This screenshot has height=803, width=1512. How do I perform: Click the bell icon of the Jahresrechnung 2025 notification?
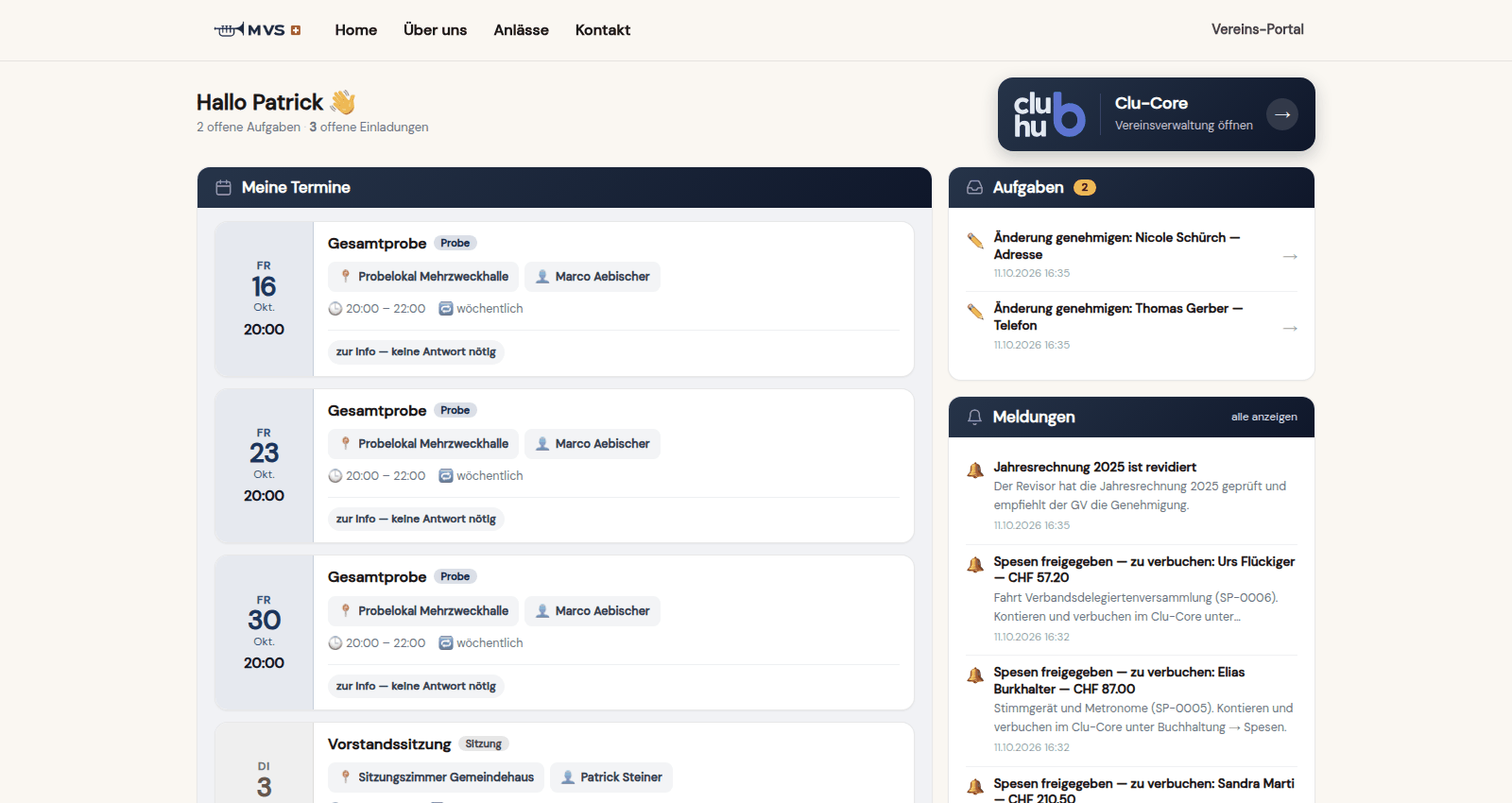(x=975, y=470)
